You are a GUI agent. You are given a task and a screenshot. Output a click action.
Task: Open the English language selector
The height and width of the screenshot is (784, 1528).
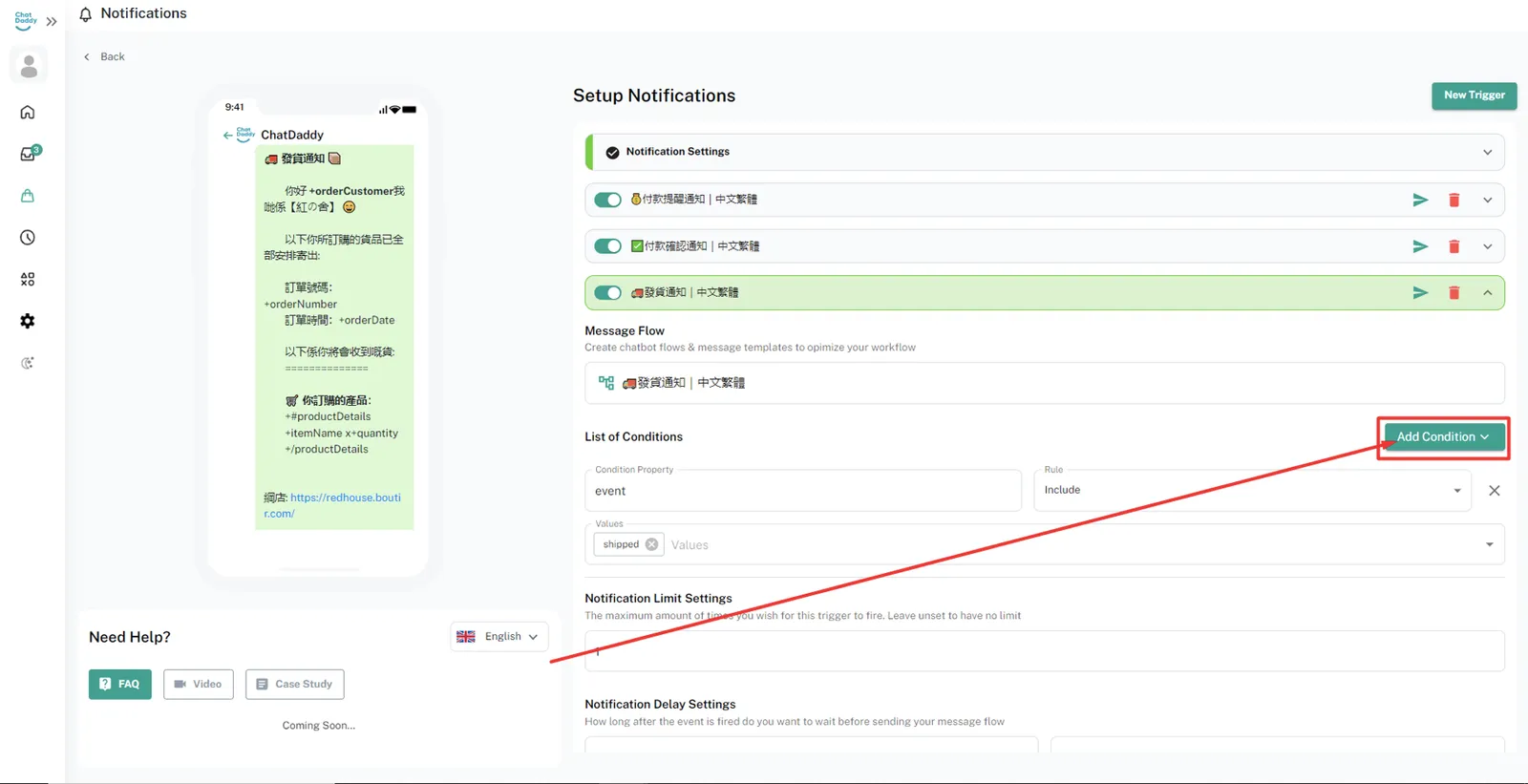[x=499, y=637]
